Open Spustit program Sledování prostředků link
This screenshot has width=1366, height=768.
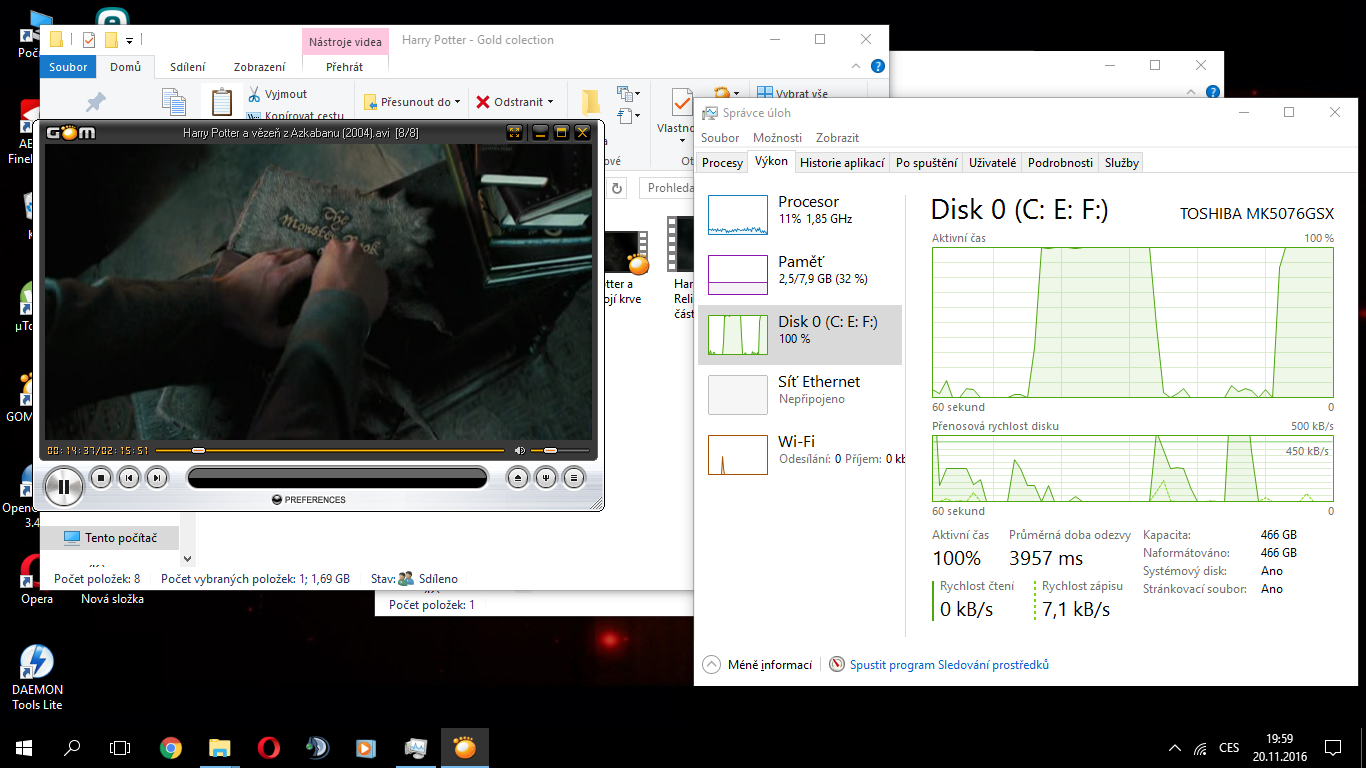coord(939,665)
